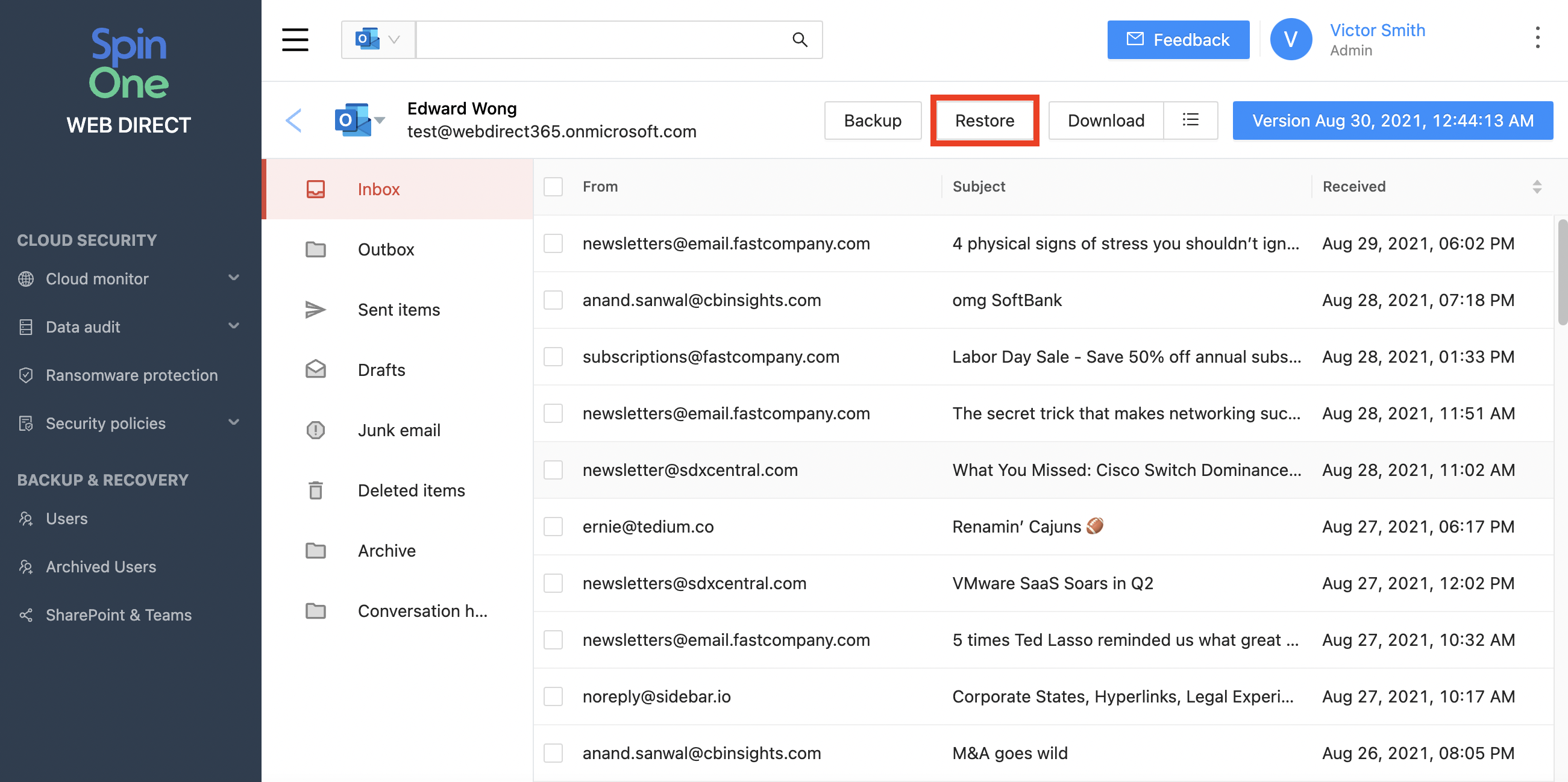Click the Users icon in sidebar

click(x=25, y=519)
